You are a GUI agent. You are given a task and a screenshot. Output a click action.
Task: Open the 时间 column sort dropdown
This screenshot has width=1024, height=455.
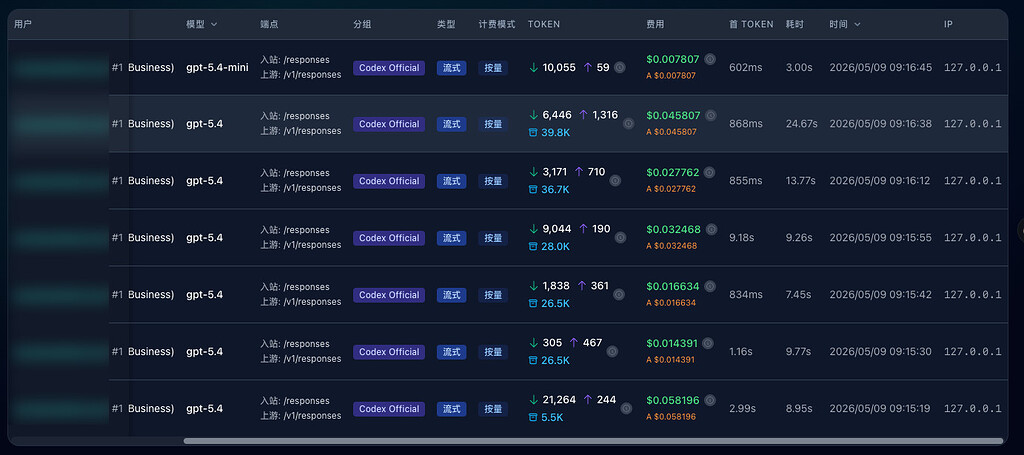point(857,24)
